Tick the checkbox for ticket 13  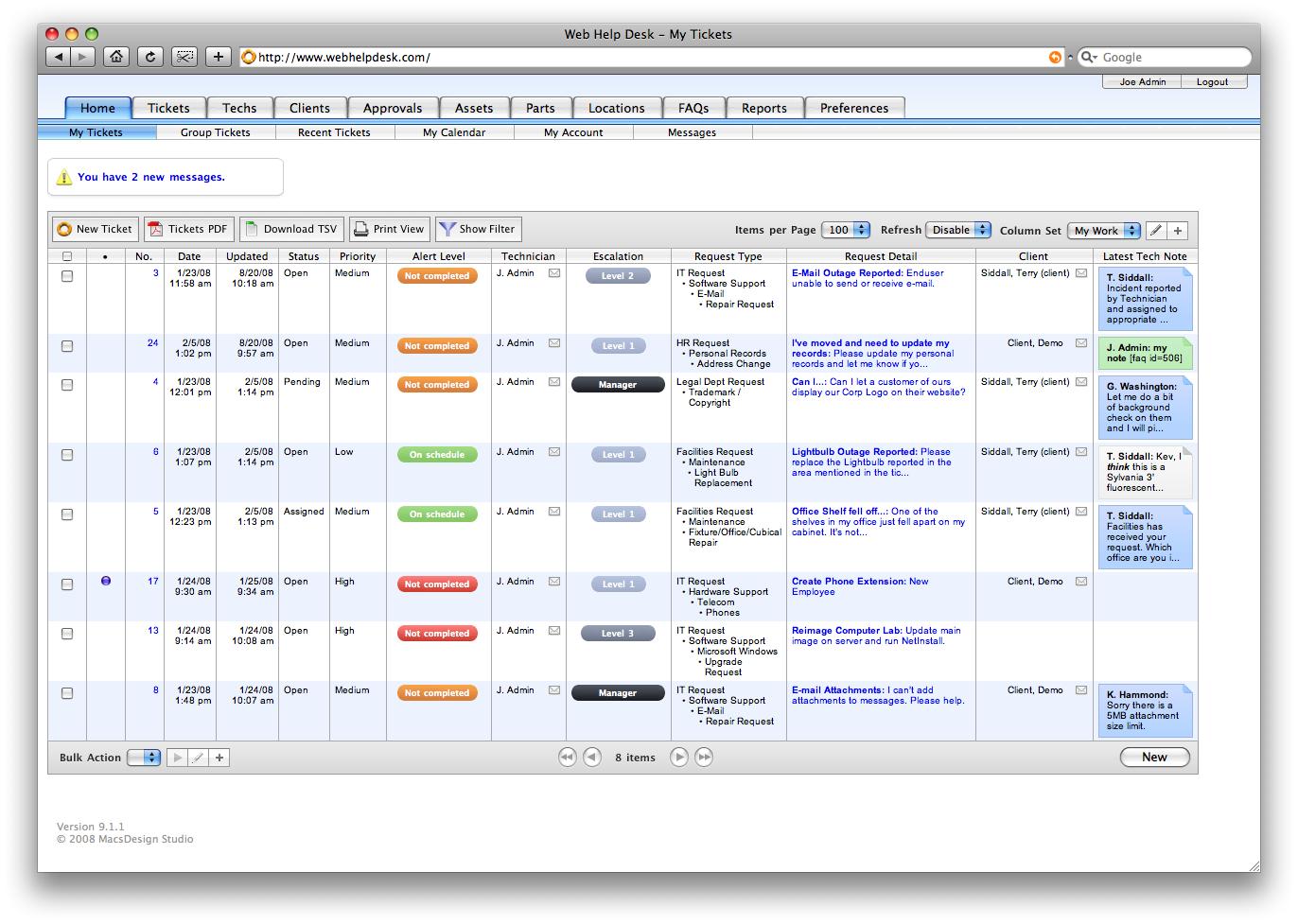click(67, 634)
